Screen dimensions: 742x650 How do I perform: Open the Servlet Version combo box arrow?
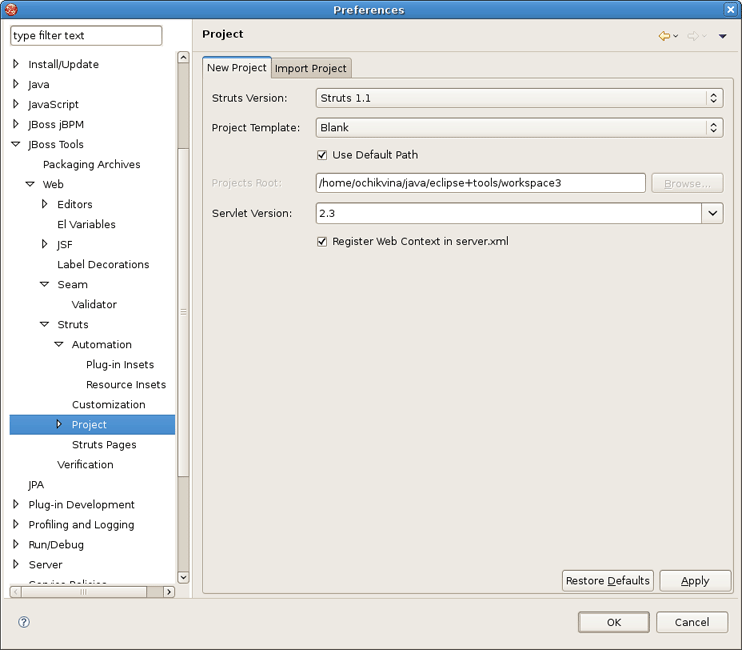coord(713,213)
